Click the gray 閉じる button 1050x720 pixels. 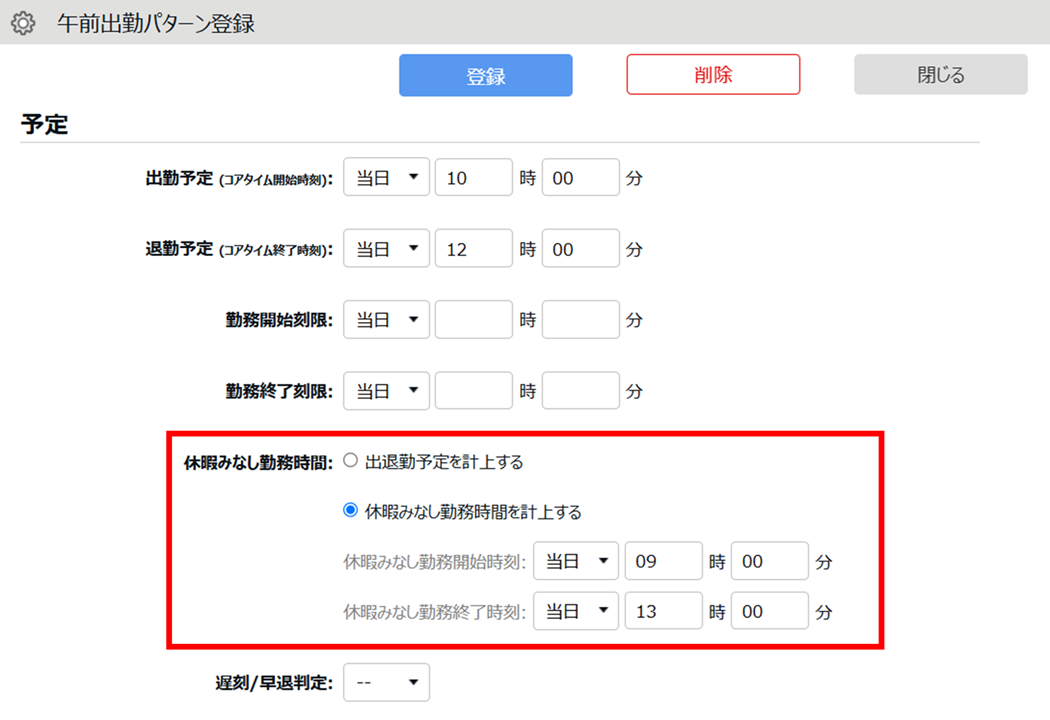940,75
